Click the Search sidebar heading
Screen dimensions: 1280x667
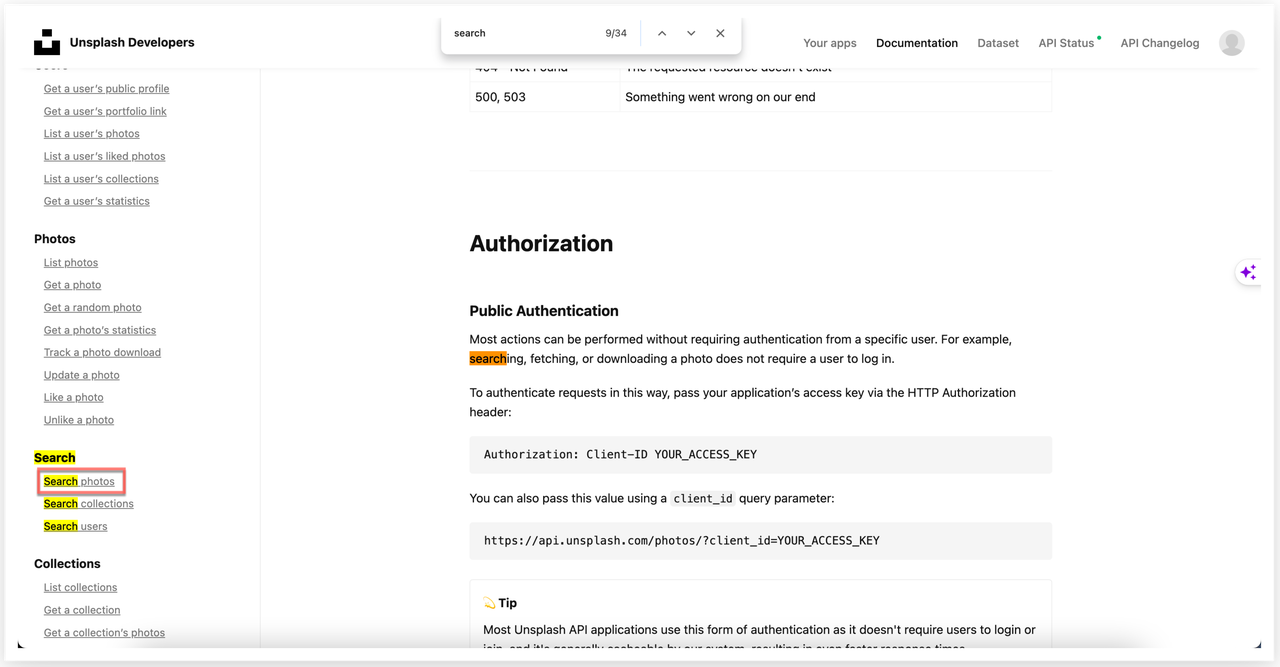tap(55, 458)
